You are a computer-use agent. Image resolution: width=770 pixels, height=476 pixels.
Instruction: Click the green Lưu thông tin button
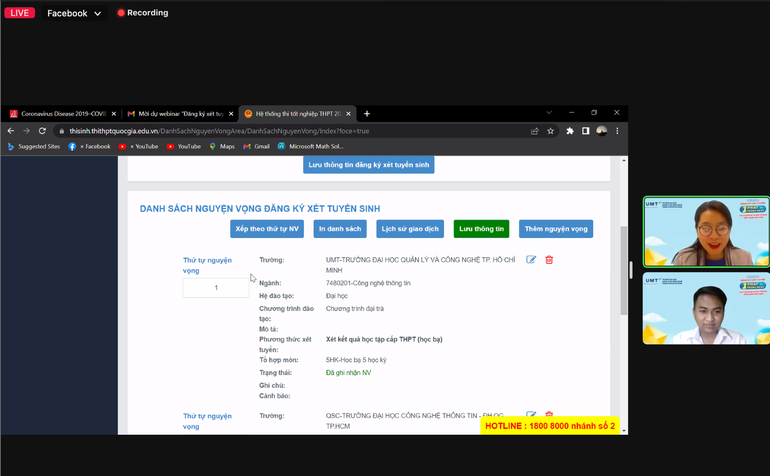pyautogui.click(x=481, y=229)
